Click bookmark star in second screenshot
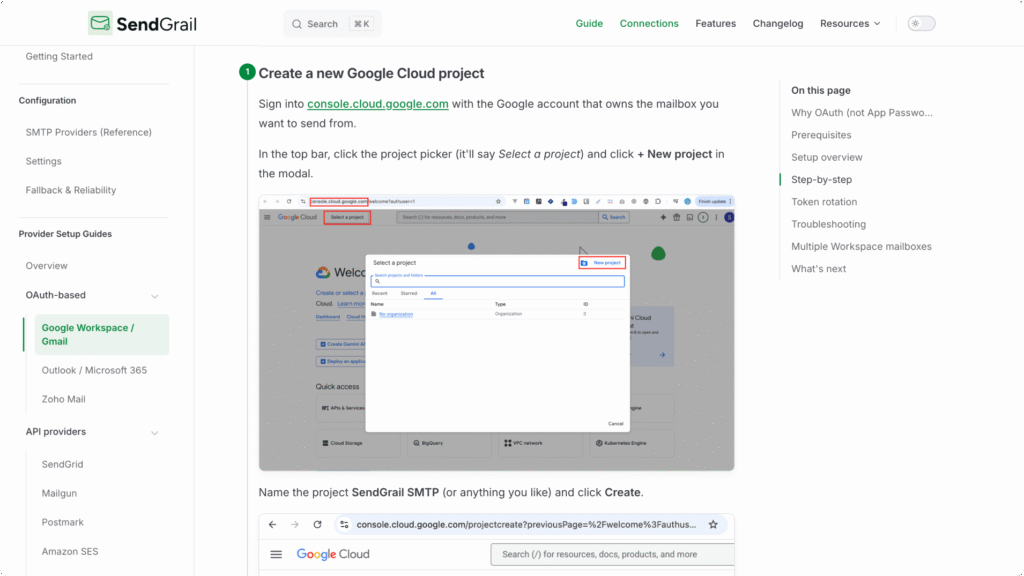The width and height of the screenshot is (1024, 576). tap(713, 524)
